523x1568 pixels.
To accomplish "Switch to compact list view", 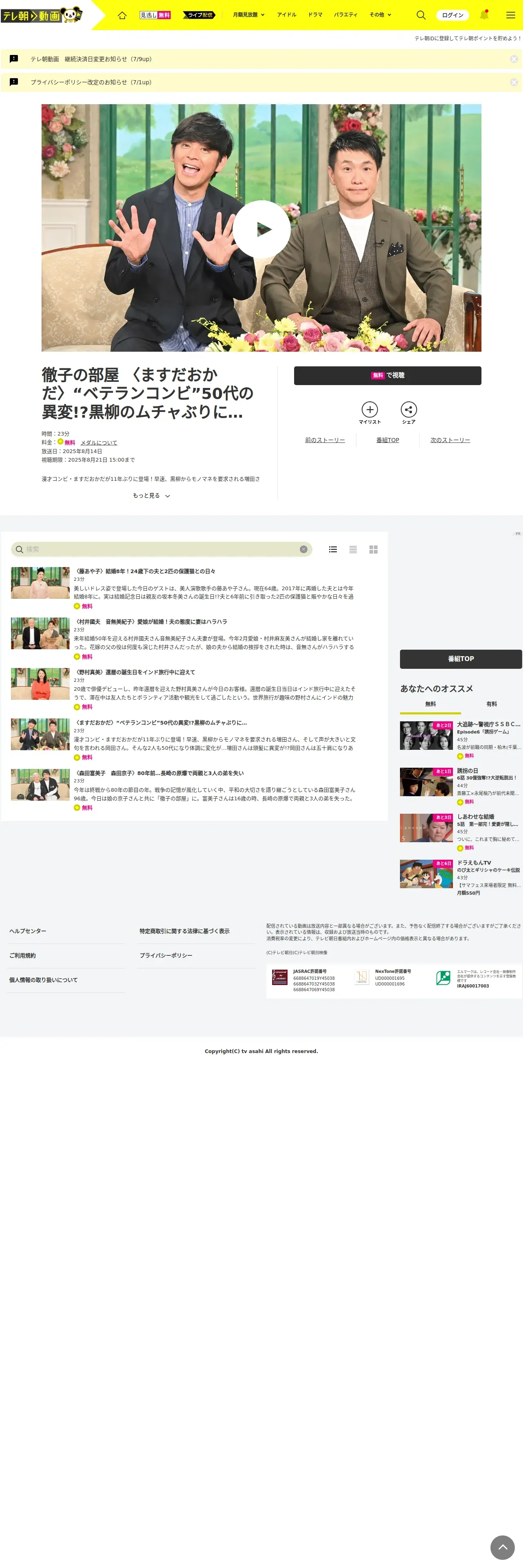I will click(x=353, y=549).
